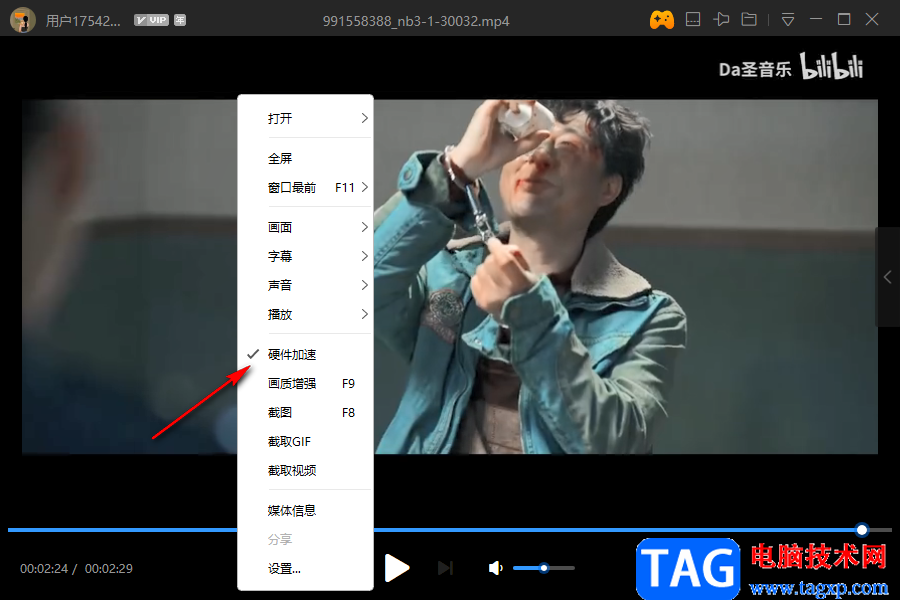
Task: Click the elapsed time 00:02:24
Action: coord(44,568)
